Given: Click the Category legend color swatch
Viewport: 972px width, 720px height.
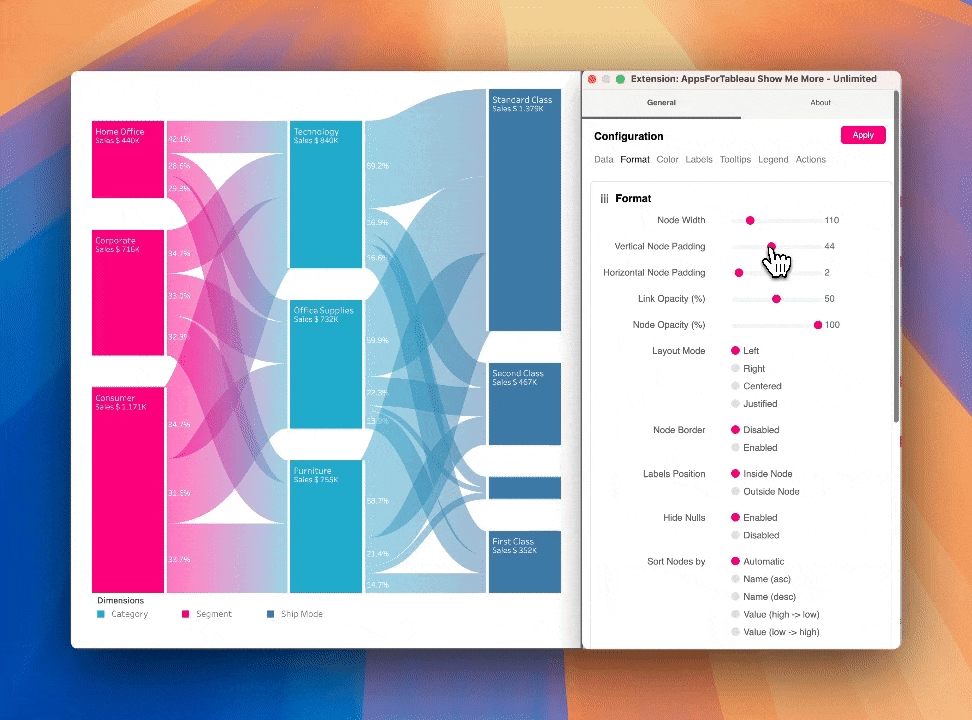Looking at the screenshot, I should (101, 614).
